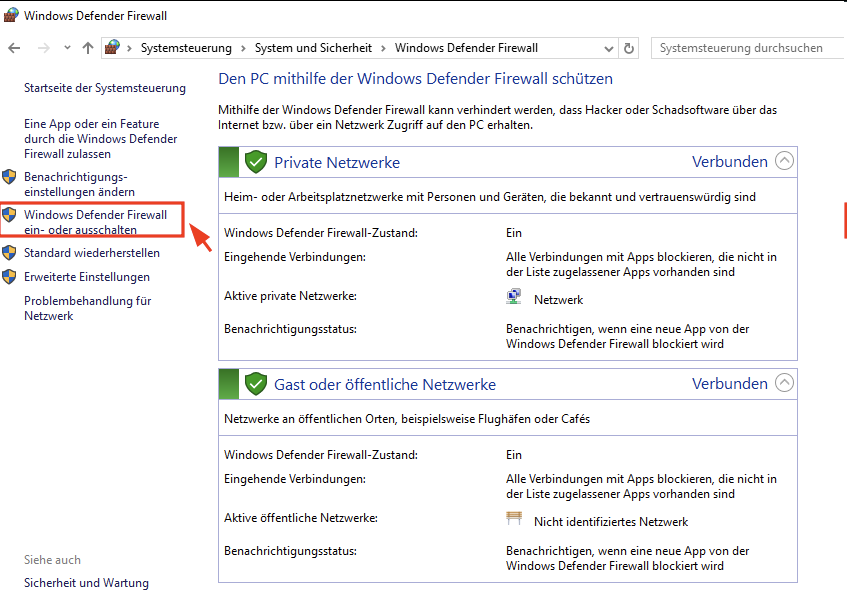Refresh the Control Panel view
This screenshot has height=597, width=847.
coord(629,48)
